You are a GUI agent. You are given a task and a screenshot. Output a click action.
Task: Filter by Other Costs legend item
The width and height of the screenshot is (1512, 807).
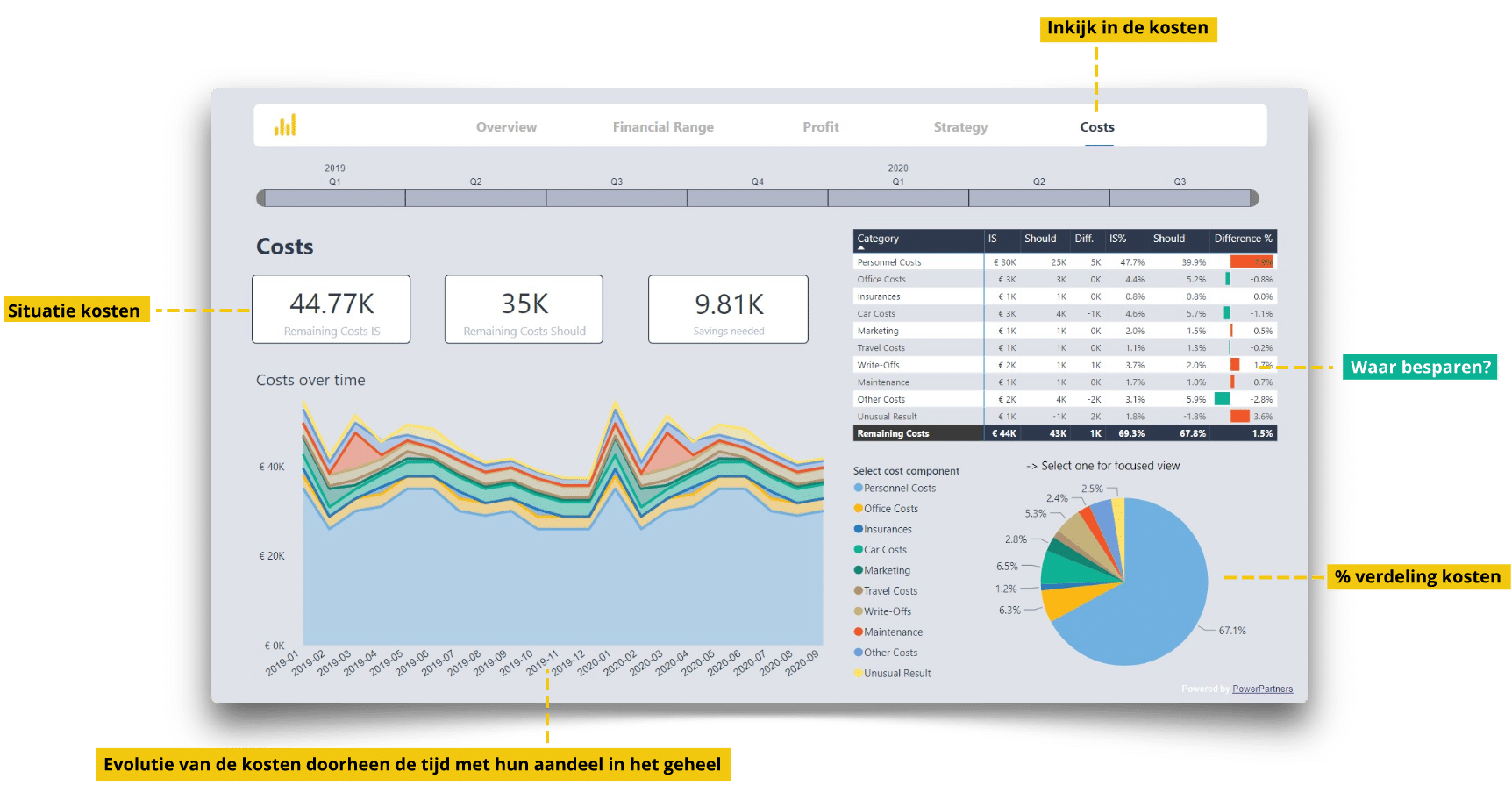(885, 653)
